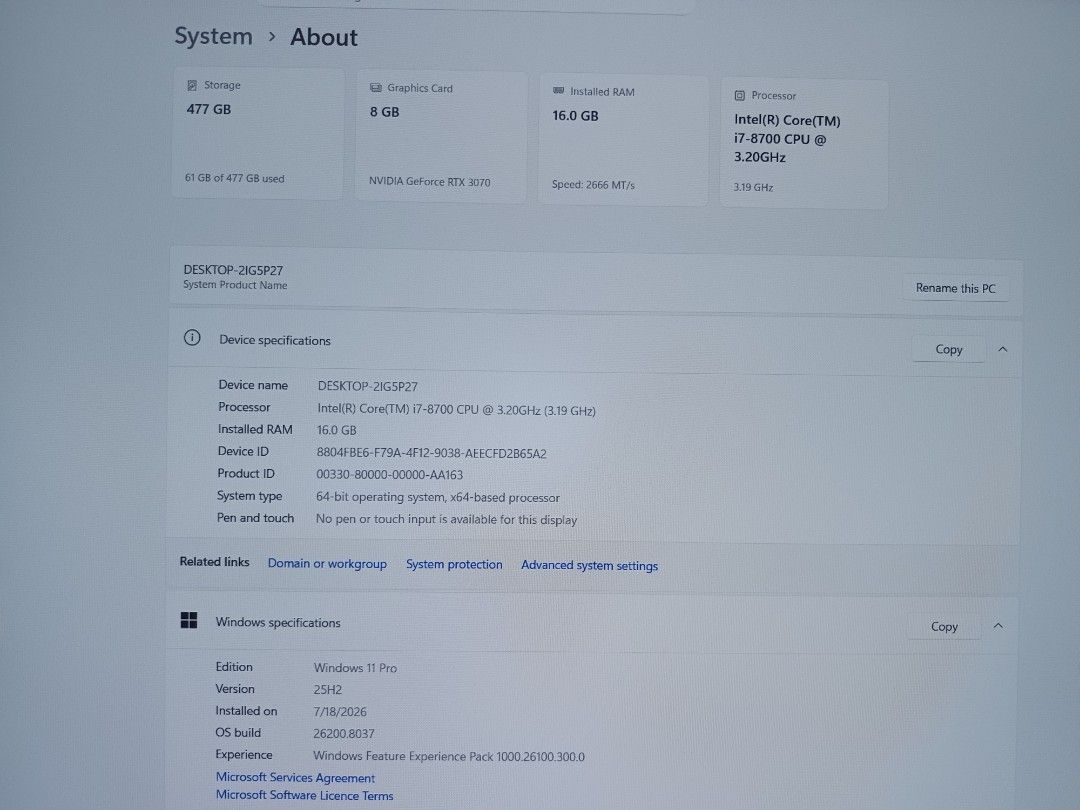Screen dimensions: 1080x810
Task: Collapse the Windows specifications section
Action: 998,625
